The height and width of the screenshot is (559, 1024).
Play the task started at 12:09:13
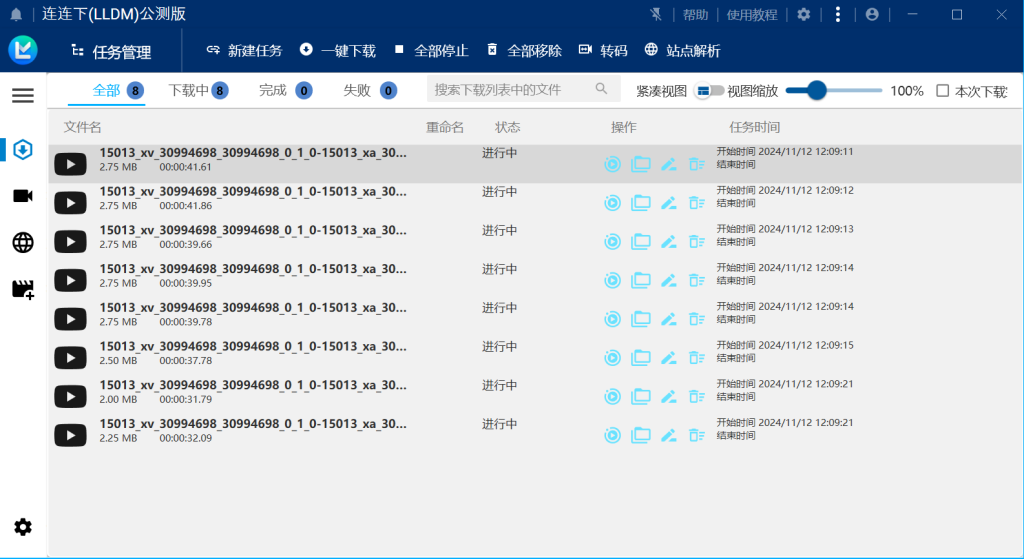pyautogui.click(x=71, y=242)
